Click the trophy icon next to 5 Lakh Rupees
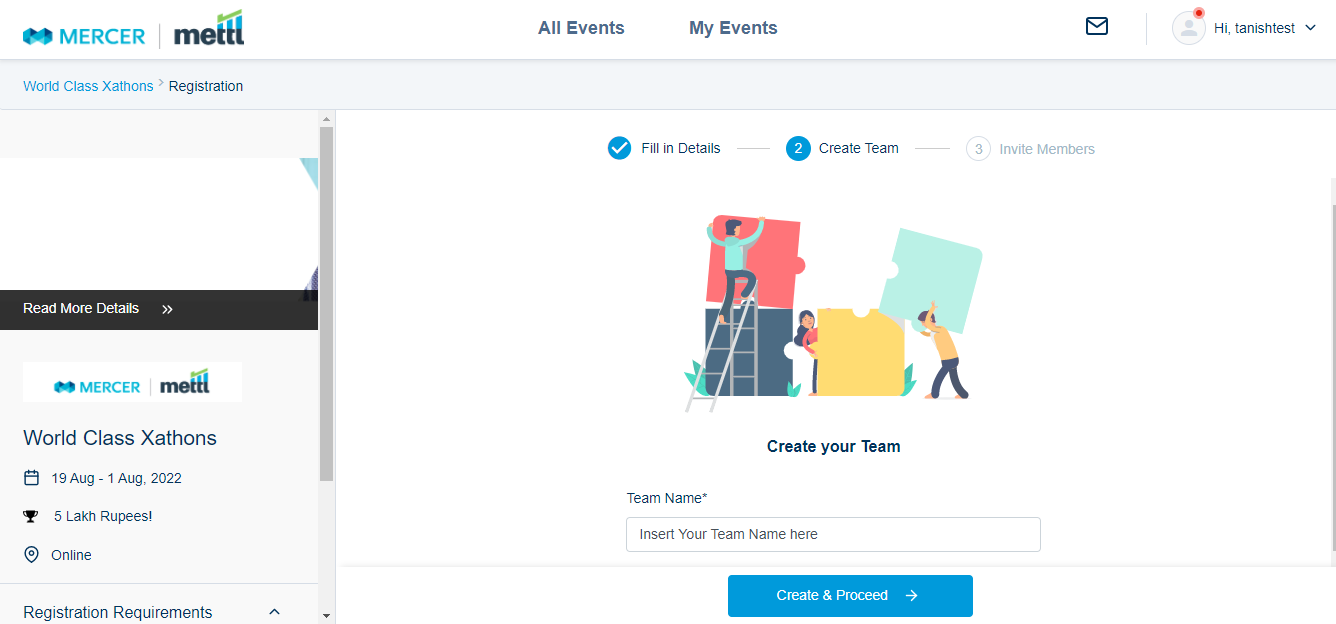 tap(31, 516)
